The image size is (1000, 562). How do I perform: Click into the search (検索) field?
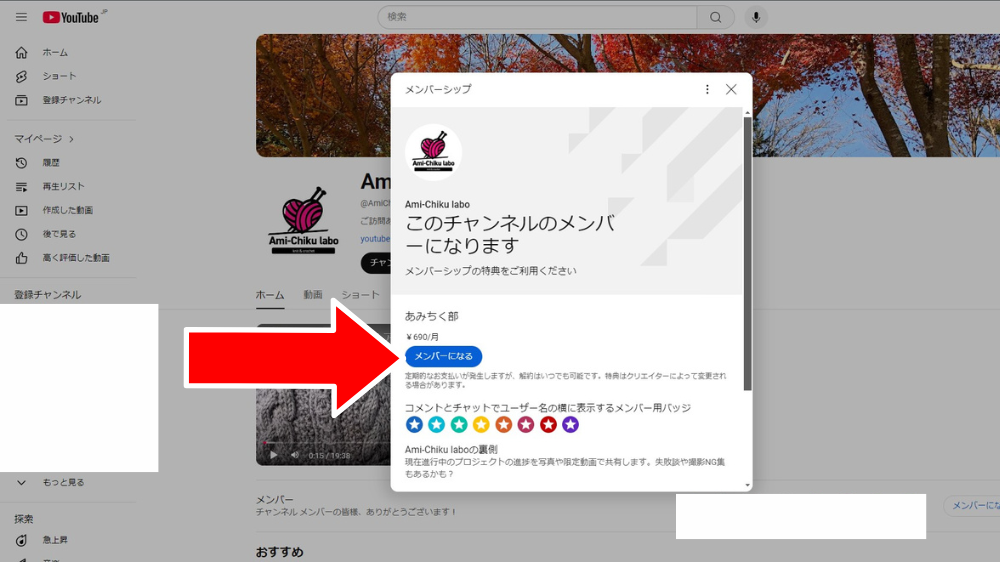click(x=537, y=17)
